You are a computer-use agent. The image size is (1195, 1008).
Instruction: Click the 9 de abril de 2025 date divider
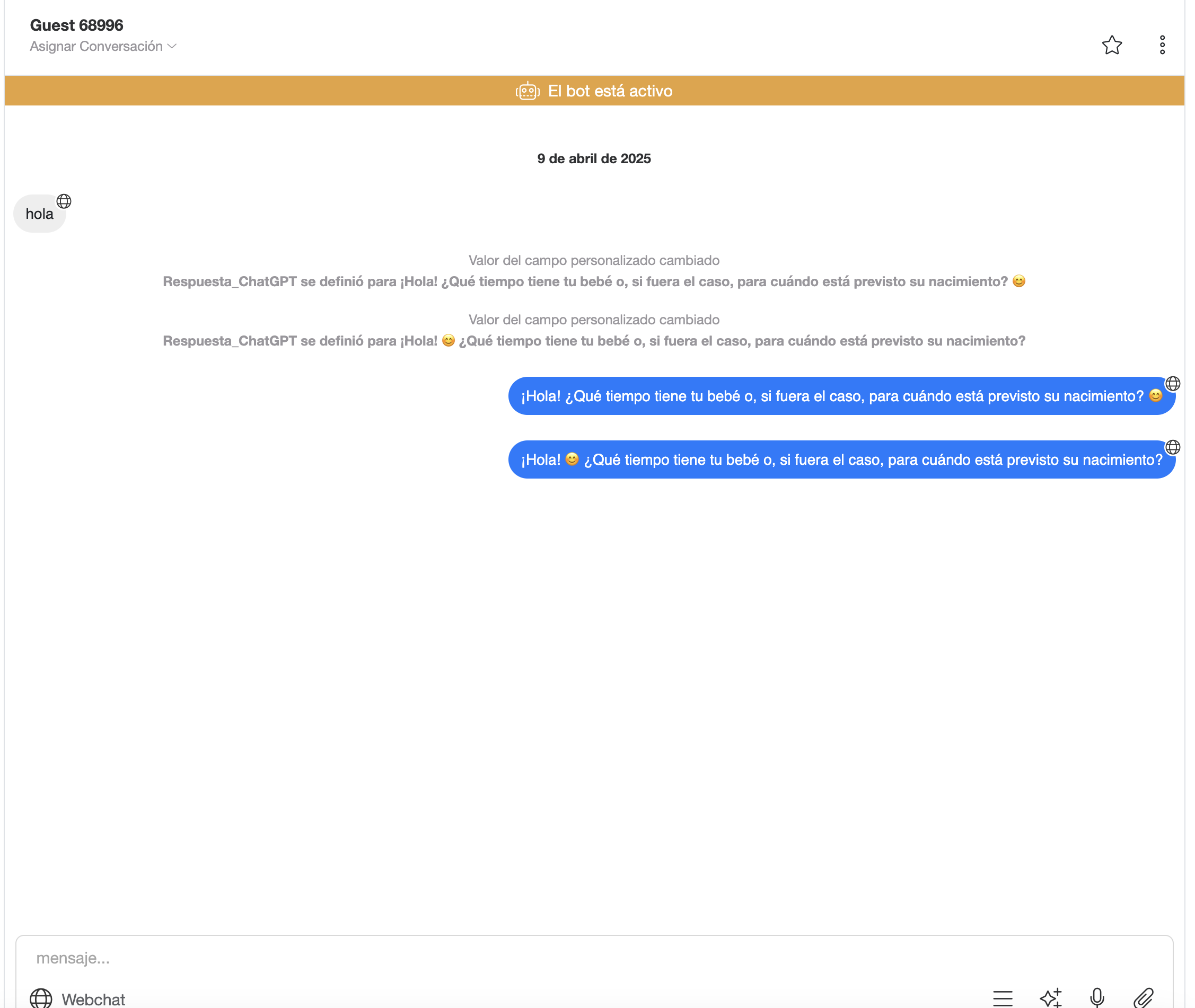594,159
